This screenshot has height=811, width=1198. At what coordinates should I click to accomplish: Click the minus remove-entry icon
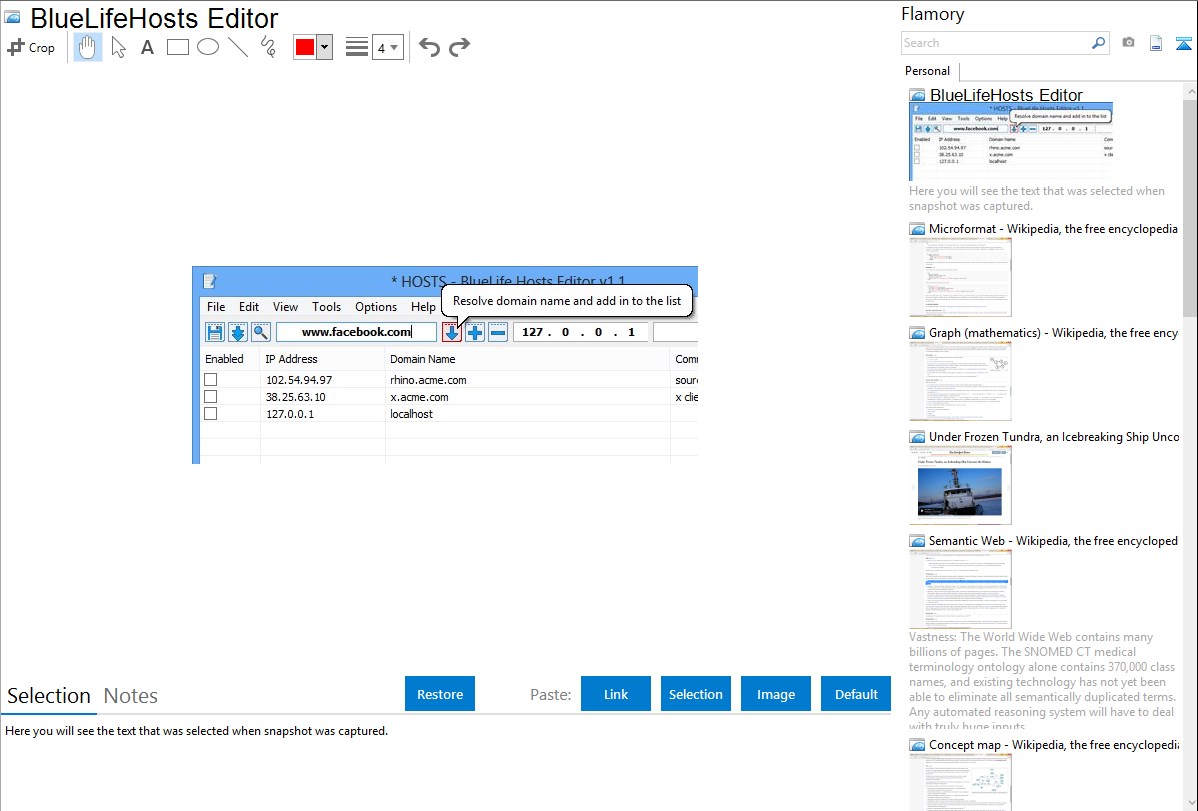(498, 332)
